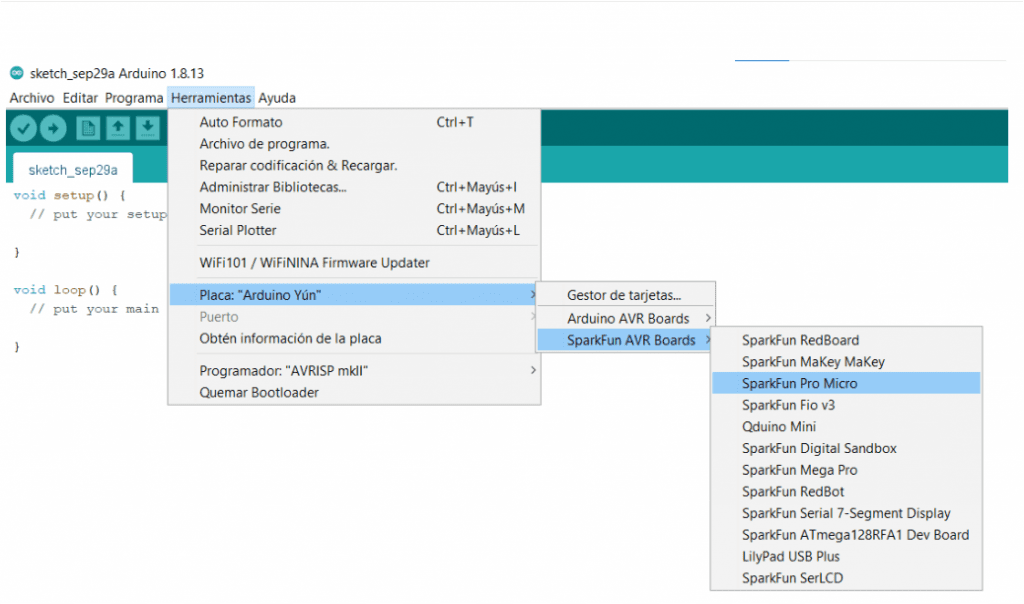The width and height of the screenshot is (1024, 604).
Task: Click the Verify checkmark toolbar icon
Action: 23,128
